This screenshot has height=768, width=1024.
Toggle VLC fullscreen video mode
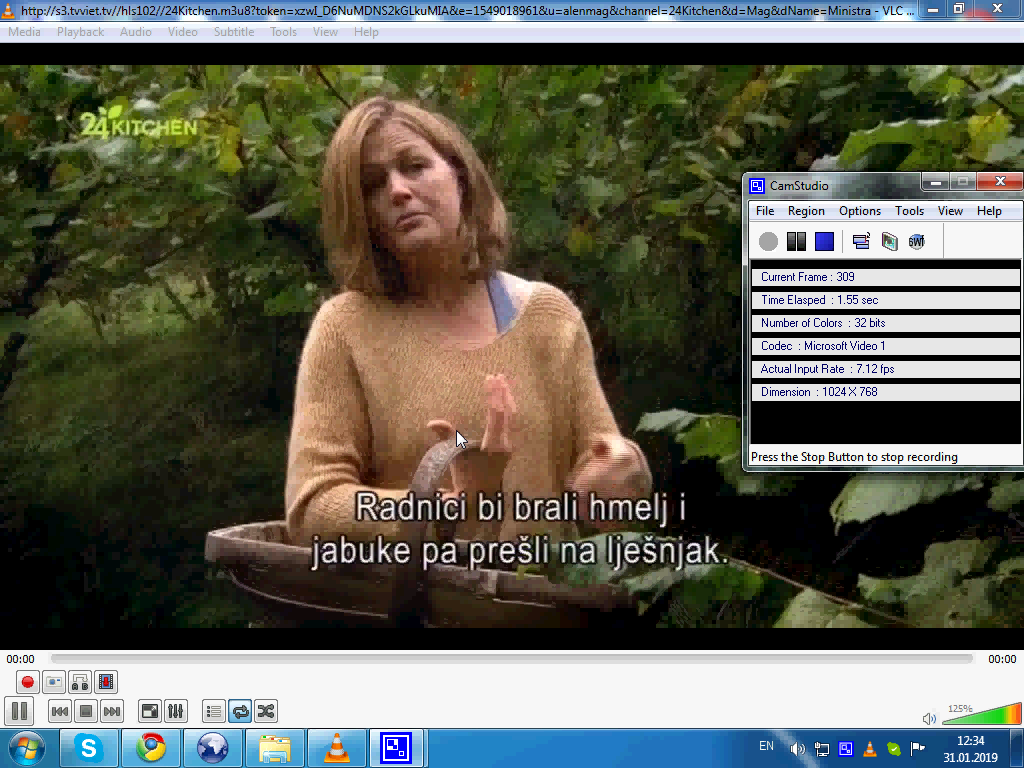click(150, 712)
